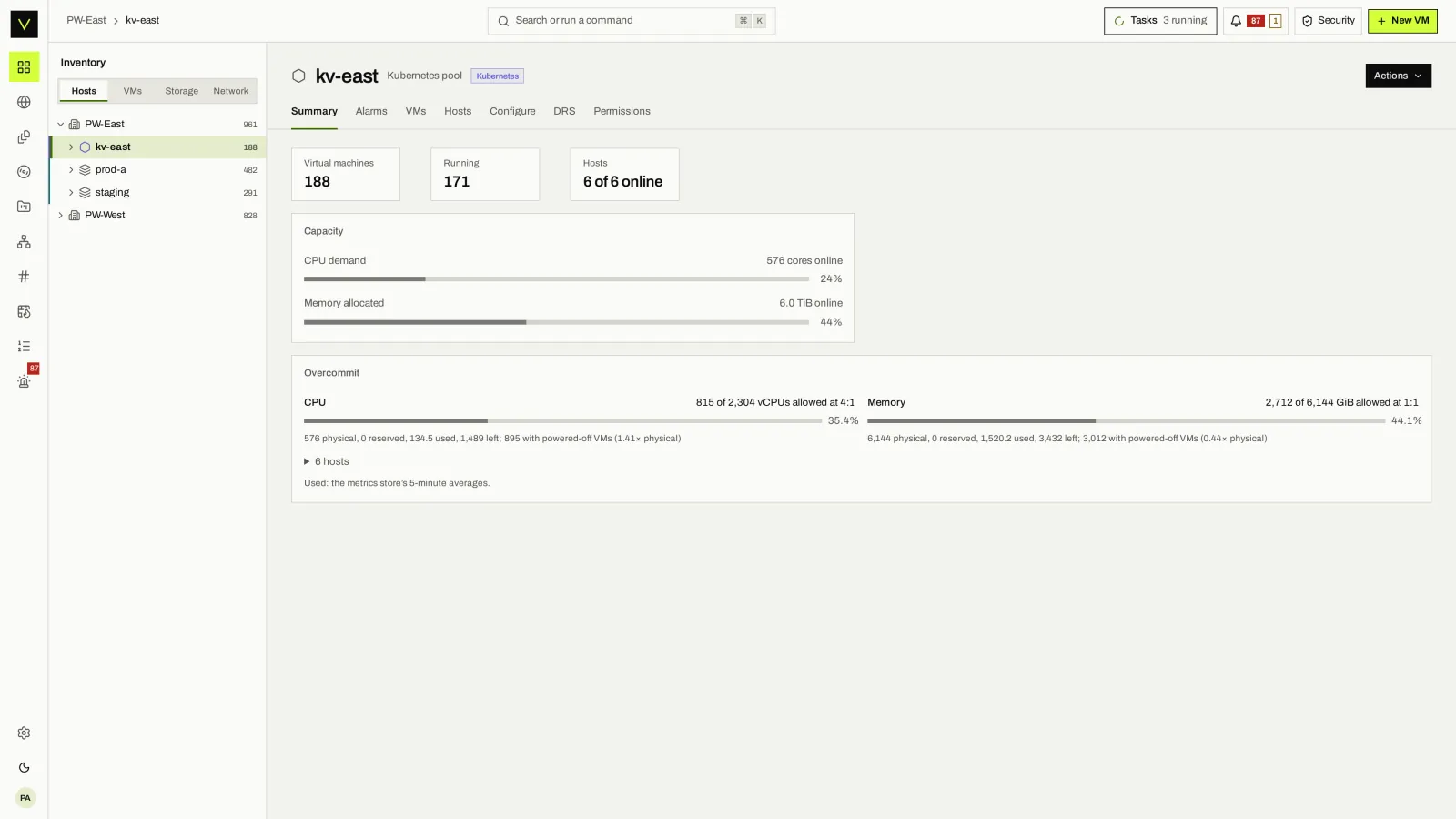Focus the Search or run a command field
This screenshot has width=1456, height=819.
coord(632,21)
